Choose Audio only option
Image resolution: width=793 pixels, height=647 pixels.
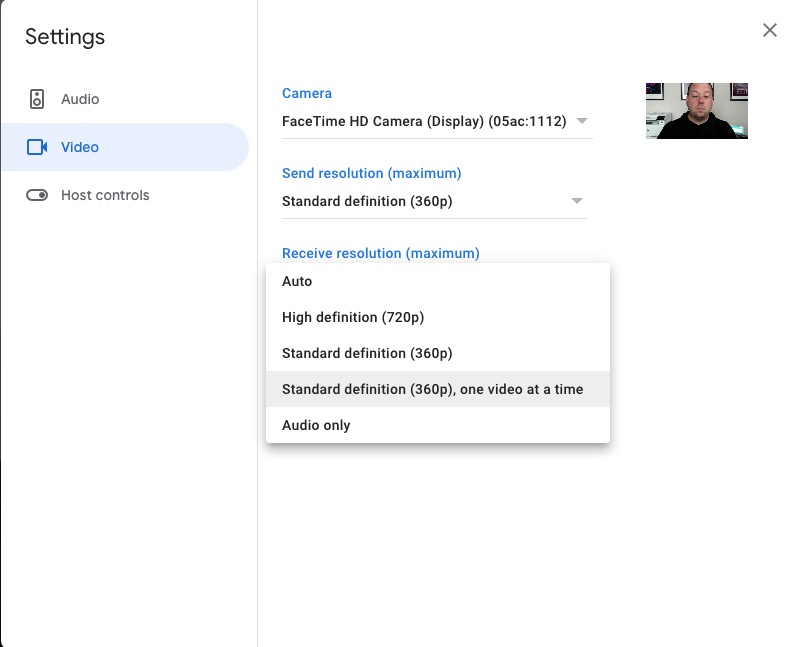(x=438, y=425)
